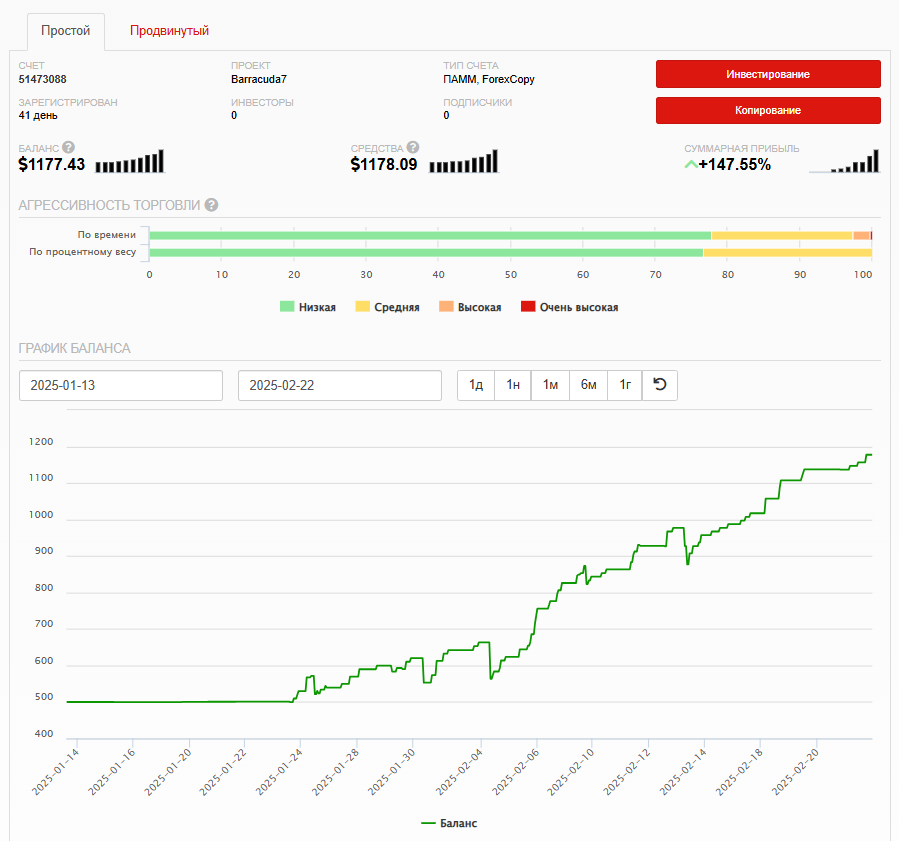899x841 pixels.
Task: Click help icon beside Агрессивность торговли
Action: click(211, 205)
